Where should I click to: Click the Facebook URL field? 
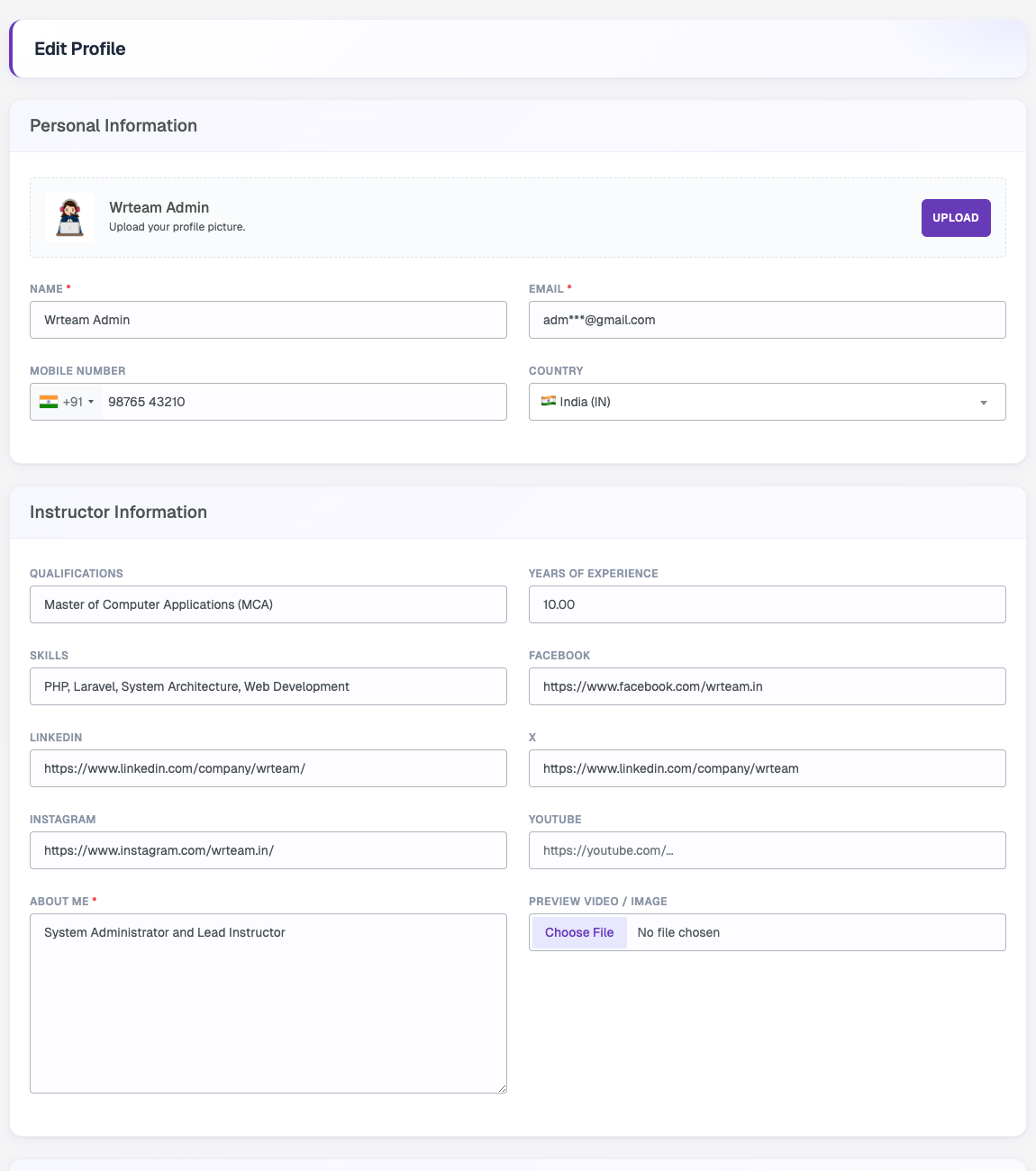tap(768, 686)
